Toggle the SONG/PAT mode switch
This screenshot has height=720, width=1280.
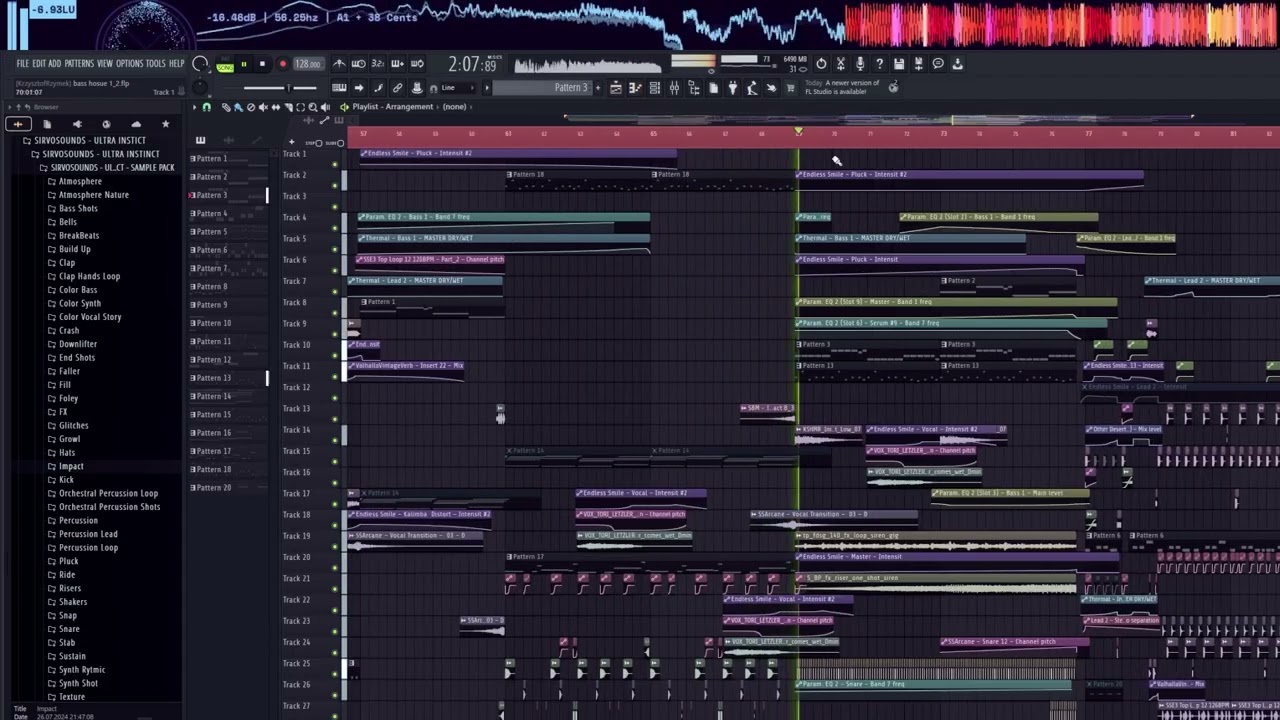click(x=224, y=64)
